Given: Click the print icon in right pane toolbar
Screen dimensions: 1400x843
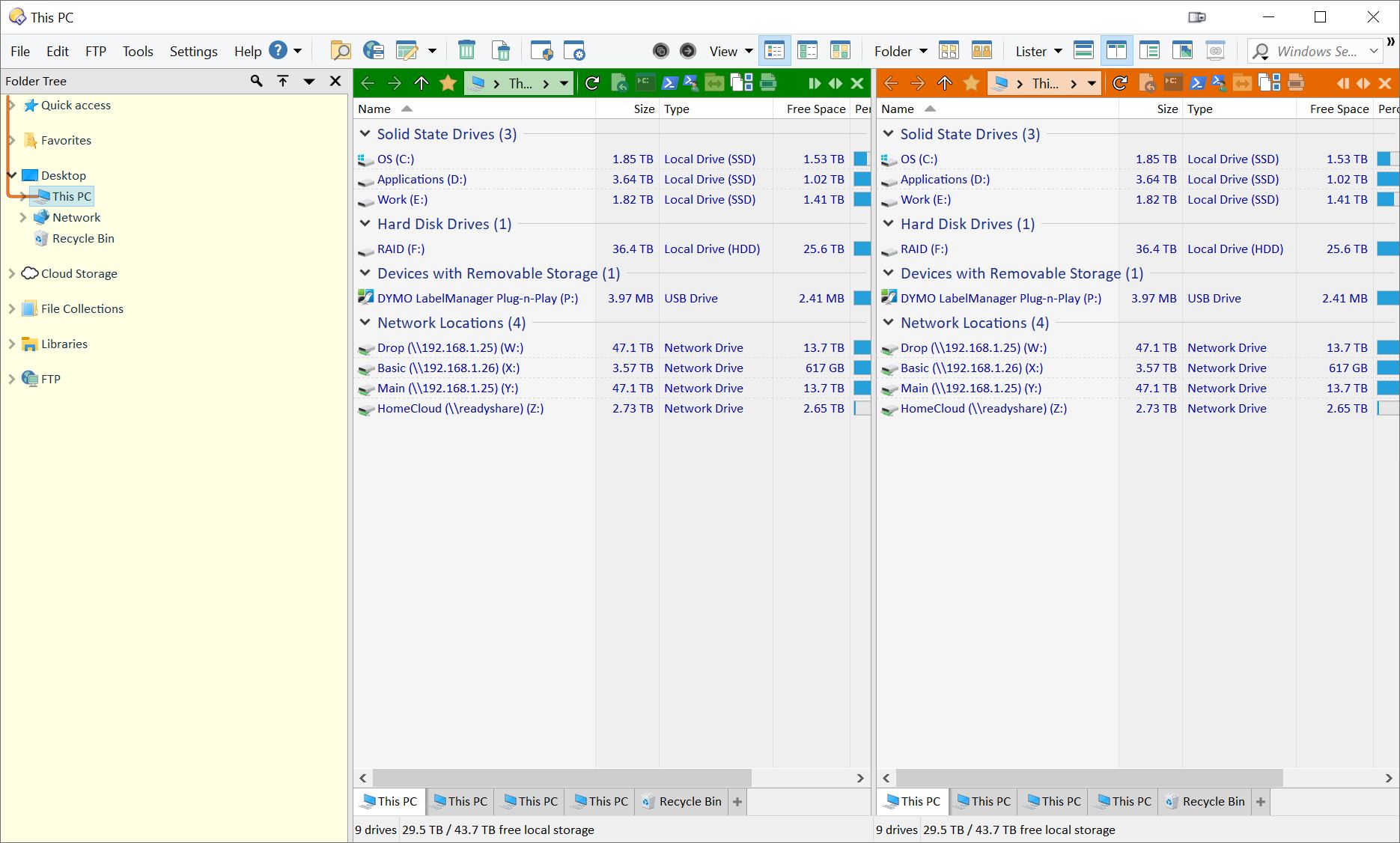Looking at the screenshot, I should pos(1297,83).
